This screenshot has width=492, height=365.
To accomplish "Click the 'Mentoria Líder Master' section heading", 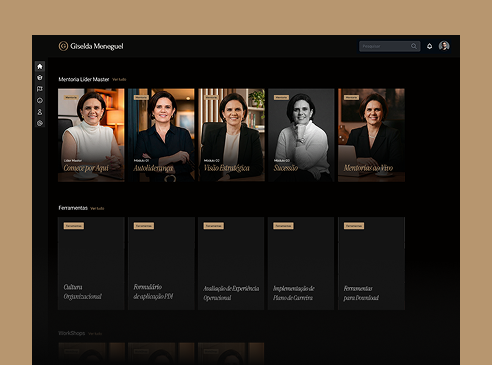I will [x=84, y=79].
